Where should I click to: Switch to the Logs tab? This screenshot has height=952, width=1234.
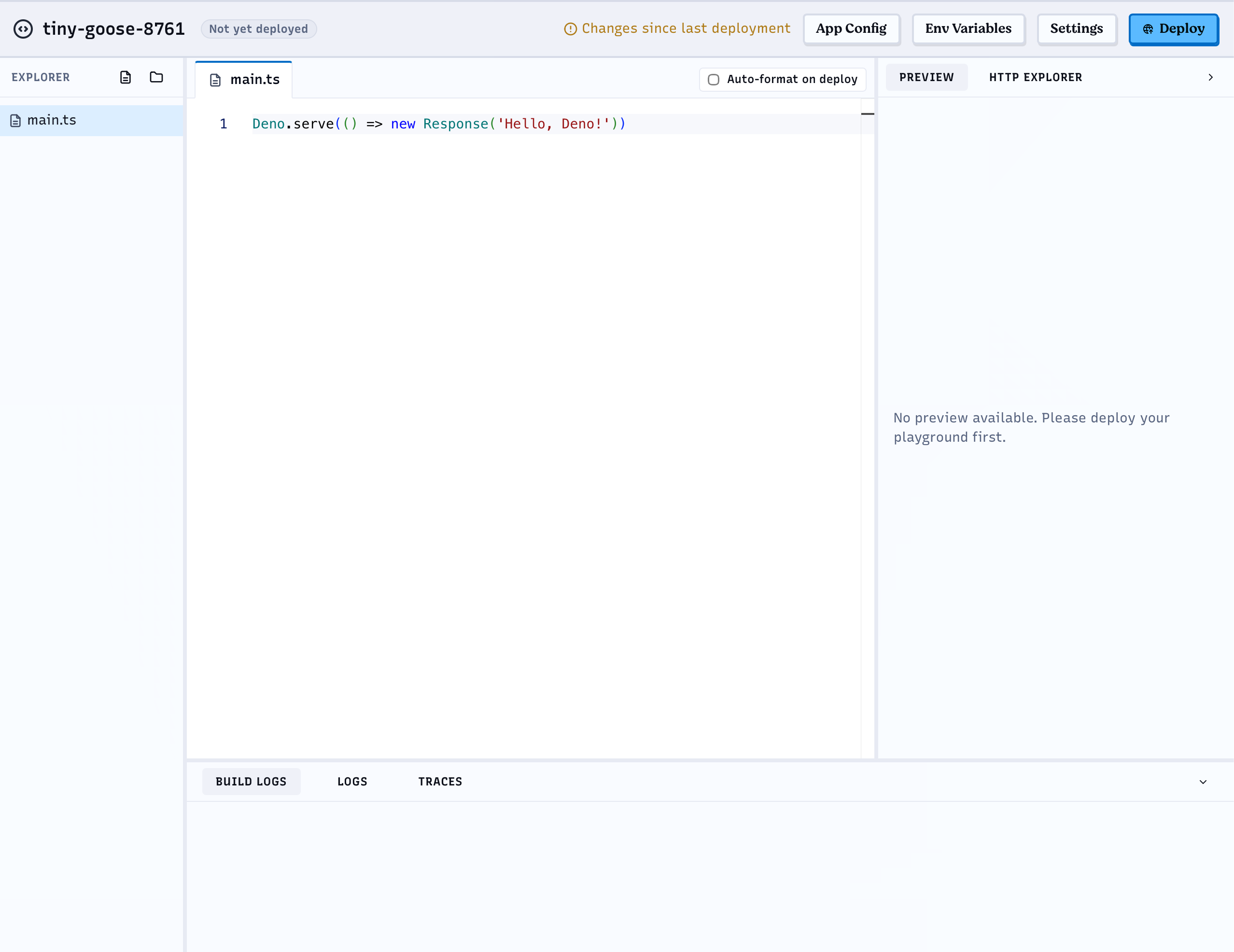click(x=352, y=782)
